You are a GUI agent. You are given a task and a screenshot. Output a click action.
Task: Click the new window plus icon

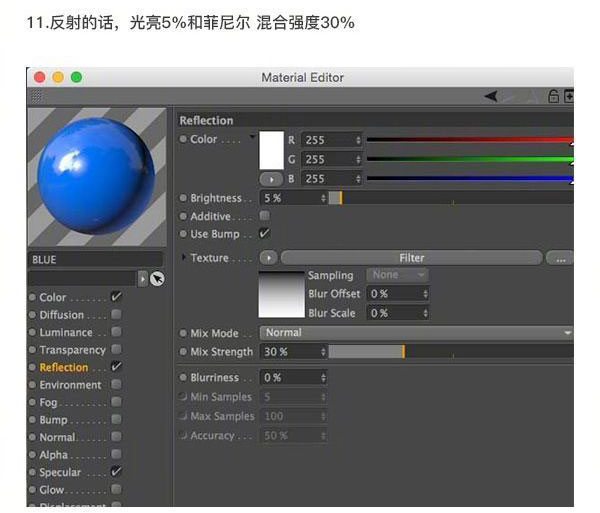[569, 96]
